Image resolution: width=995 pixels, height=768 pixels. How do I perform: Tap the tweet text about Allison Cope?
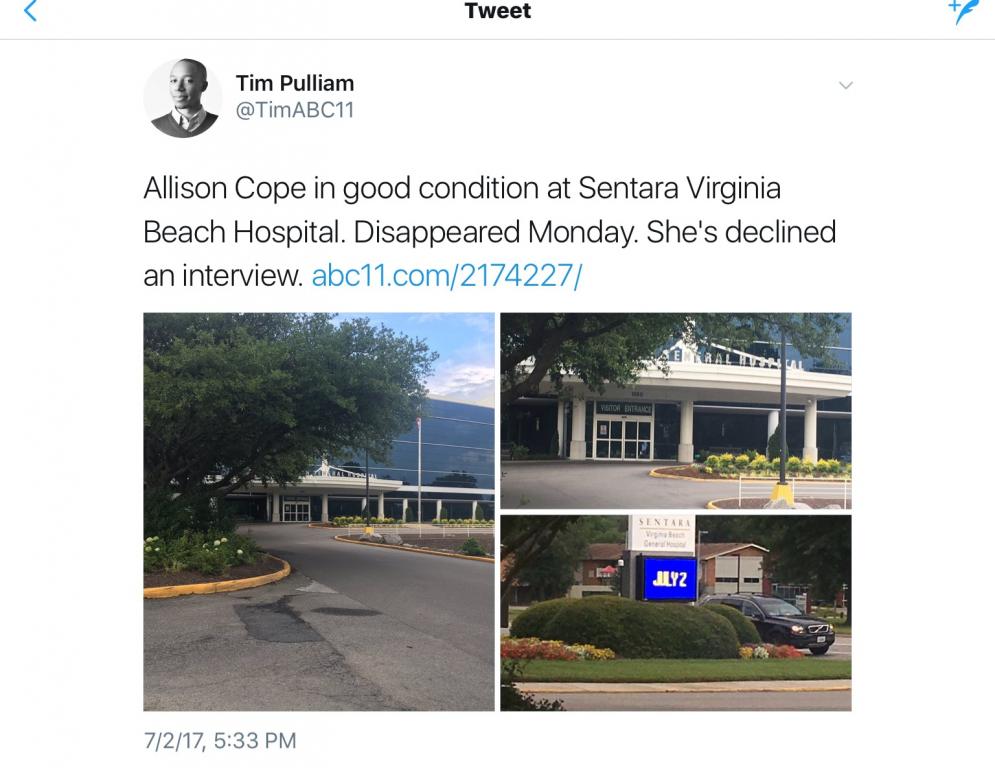tap(489, 232)
